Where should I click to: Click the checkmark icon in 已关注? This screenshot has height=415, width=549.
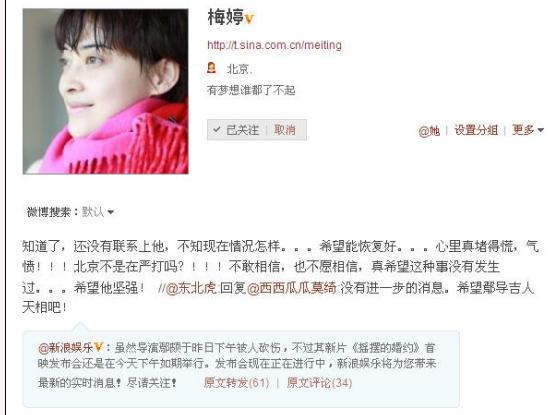217,130
